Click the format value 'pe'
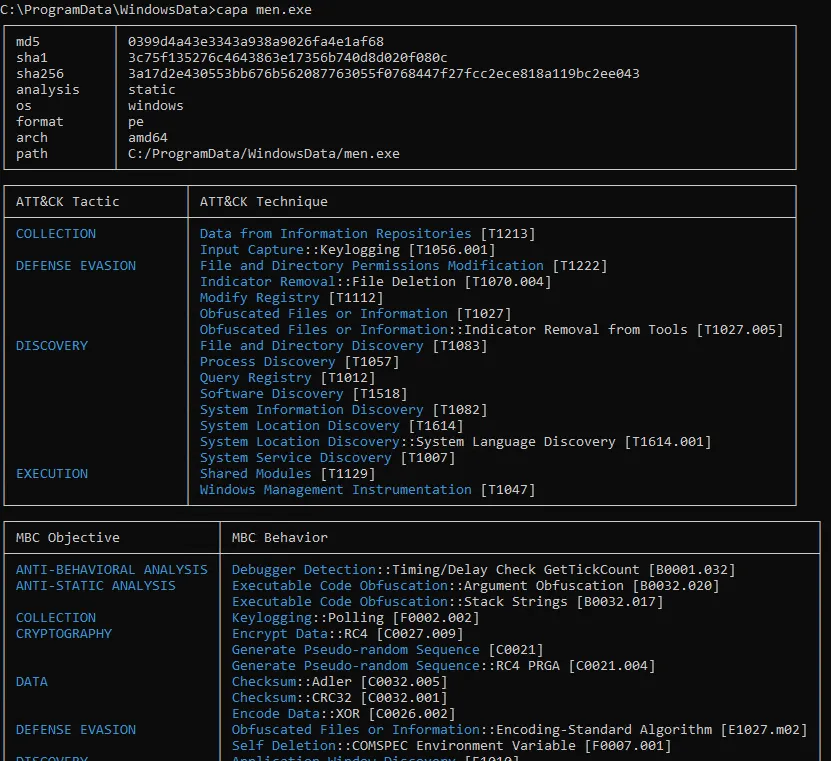 pos(136,121)
